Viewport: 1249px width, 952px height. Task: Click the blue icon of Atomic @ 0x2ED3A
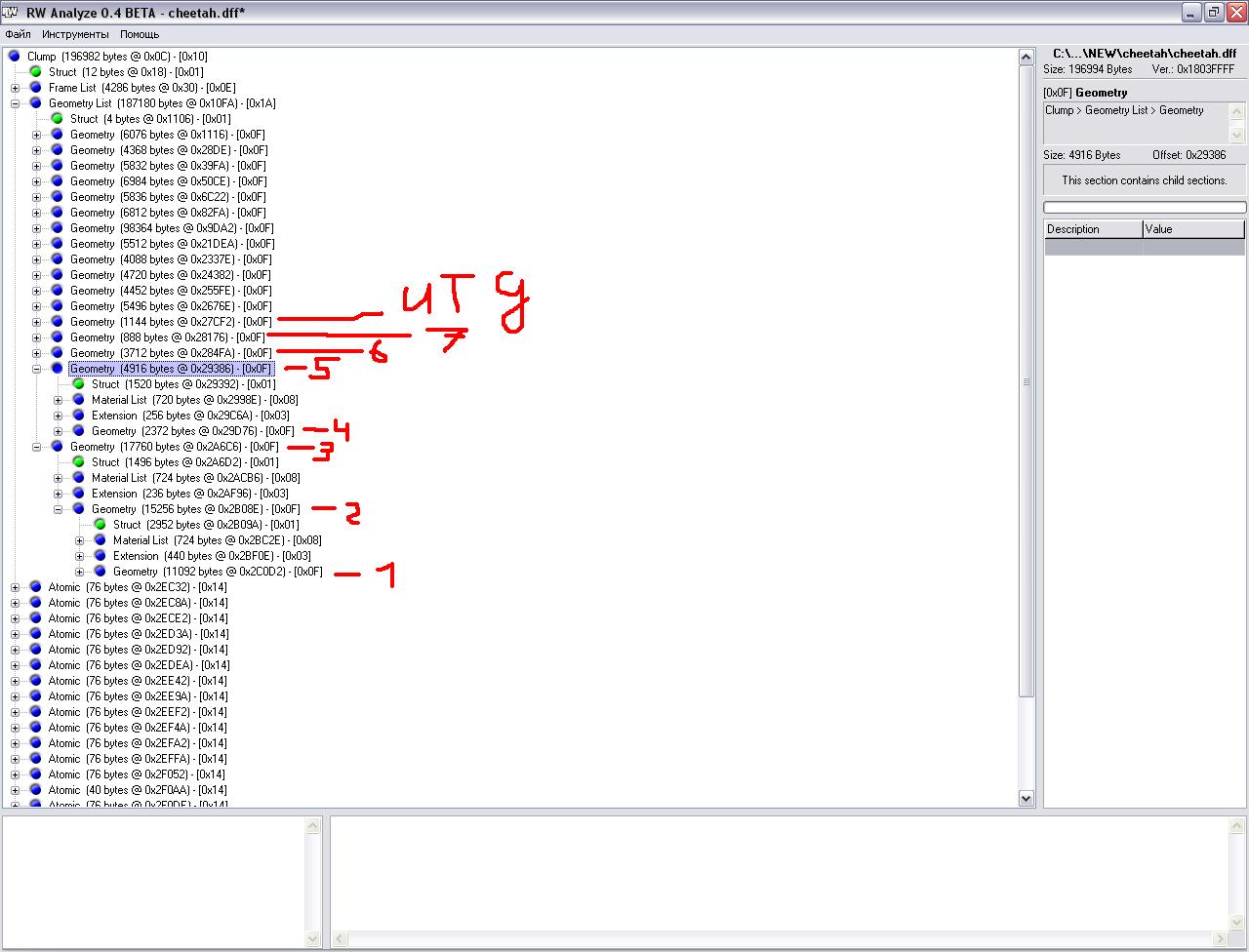click(35, 634)
